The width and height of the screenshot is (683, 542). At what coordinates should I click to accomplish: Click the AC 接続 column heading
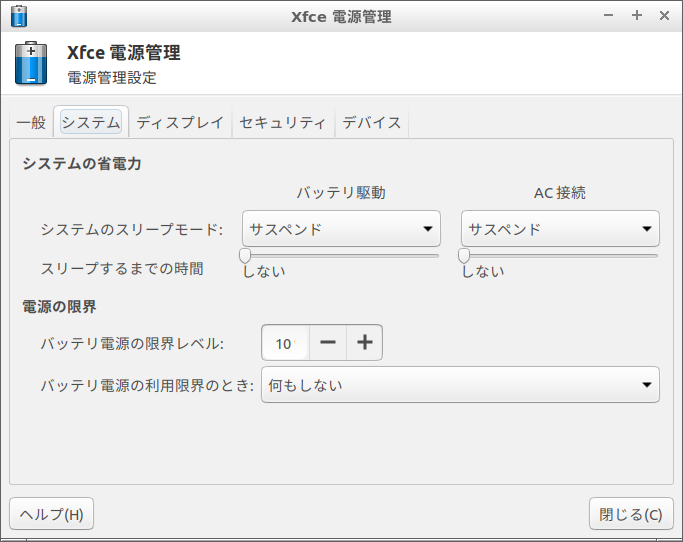coord(560,193)
